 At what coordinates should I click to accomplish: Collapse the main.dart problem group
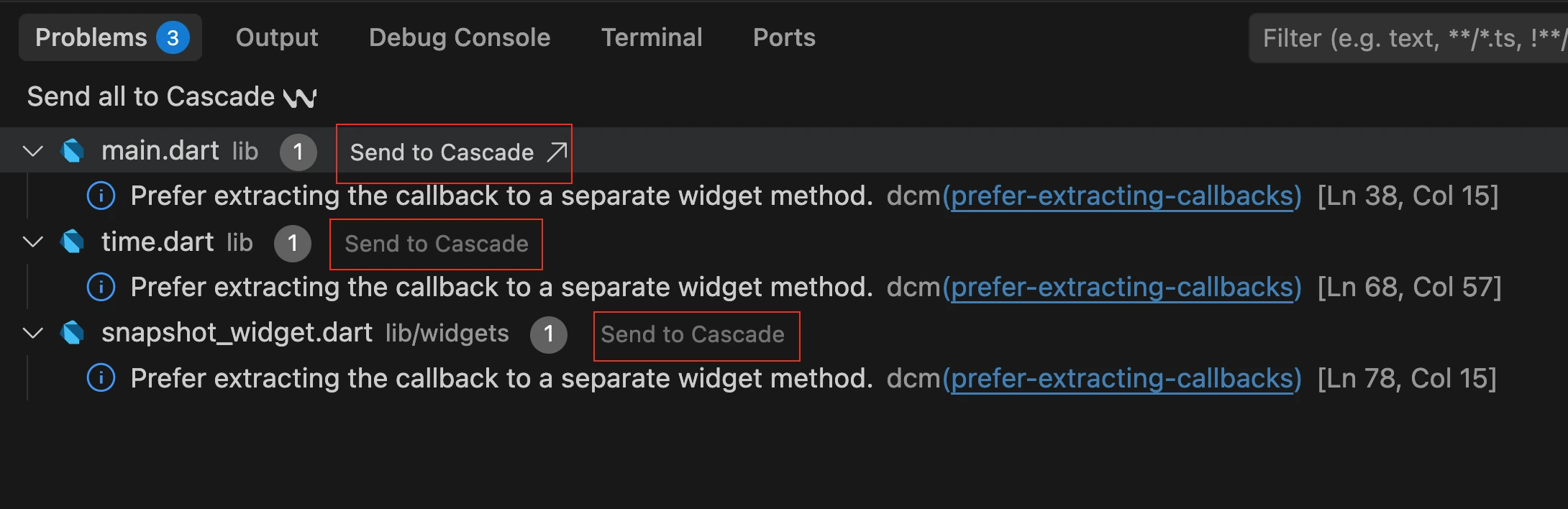click(32, 150)
